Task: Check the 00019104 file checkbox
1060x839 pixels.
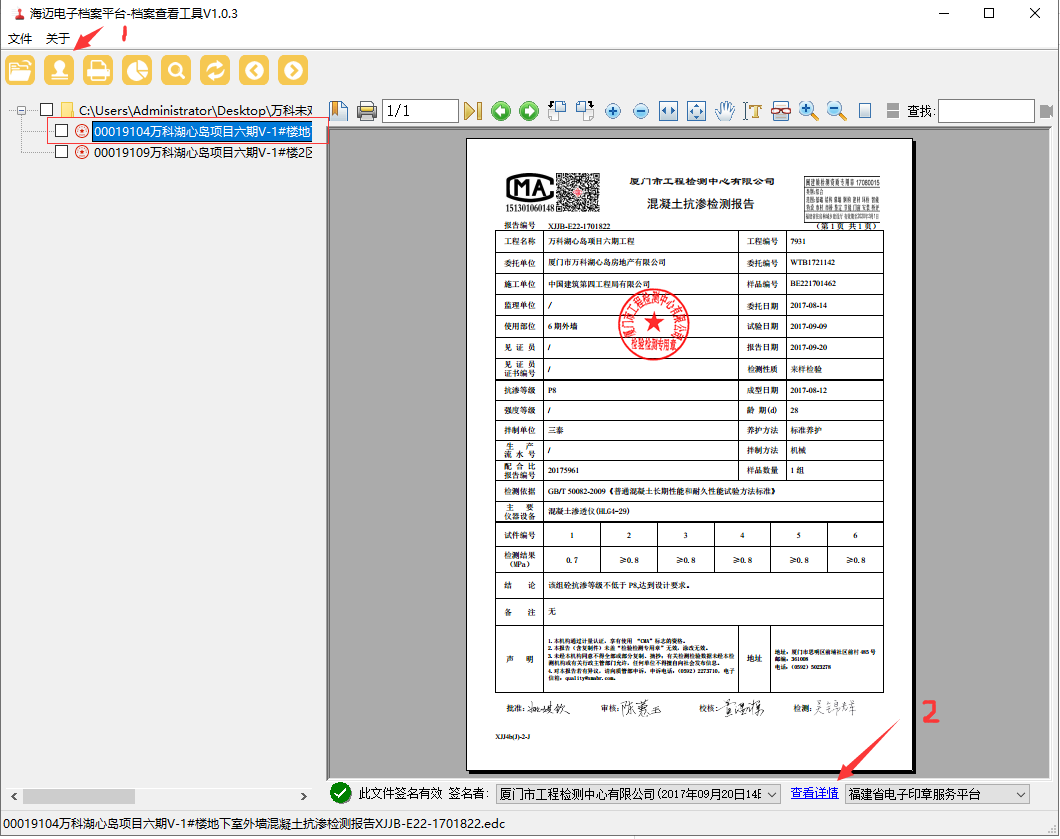Action: coord(62,130)
